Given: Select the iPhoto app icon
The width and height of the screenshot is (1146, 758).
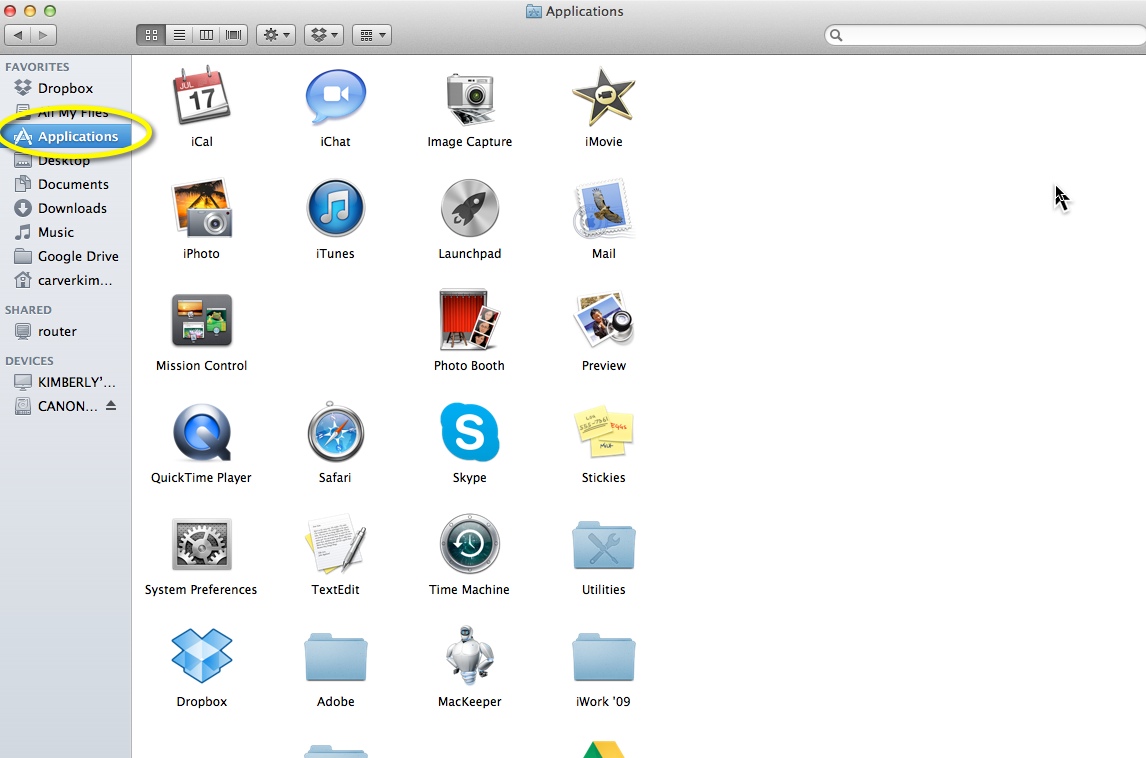Looking at the screenshot, I should point(202,208).
